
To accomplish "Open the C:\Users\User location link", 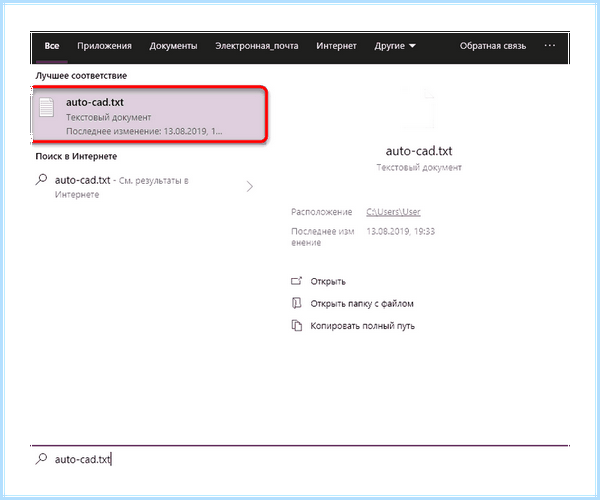I will pos(393,212).
